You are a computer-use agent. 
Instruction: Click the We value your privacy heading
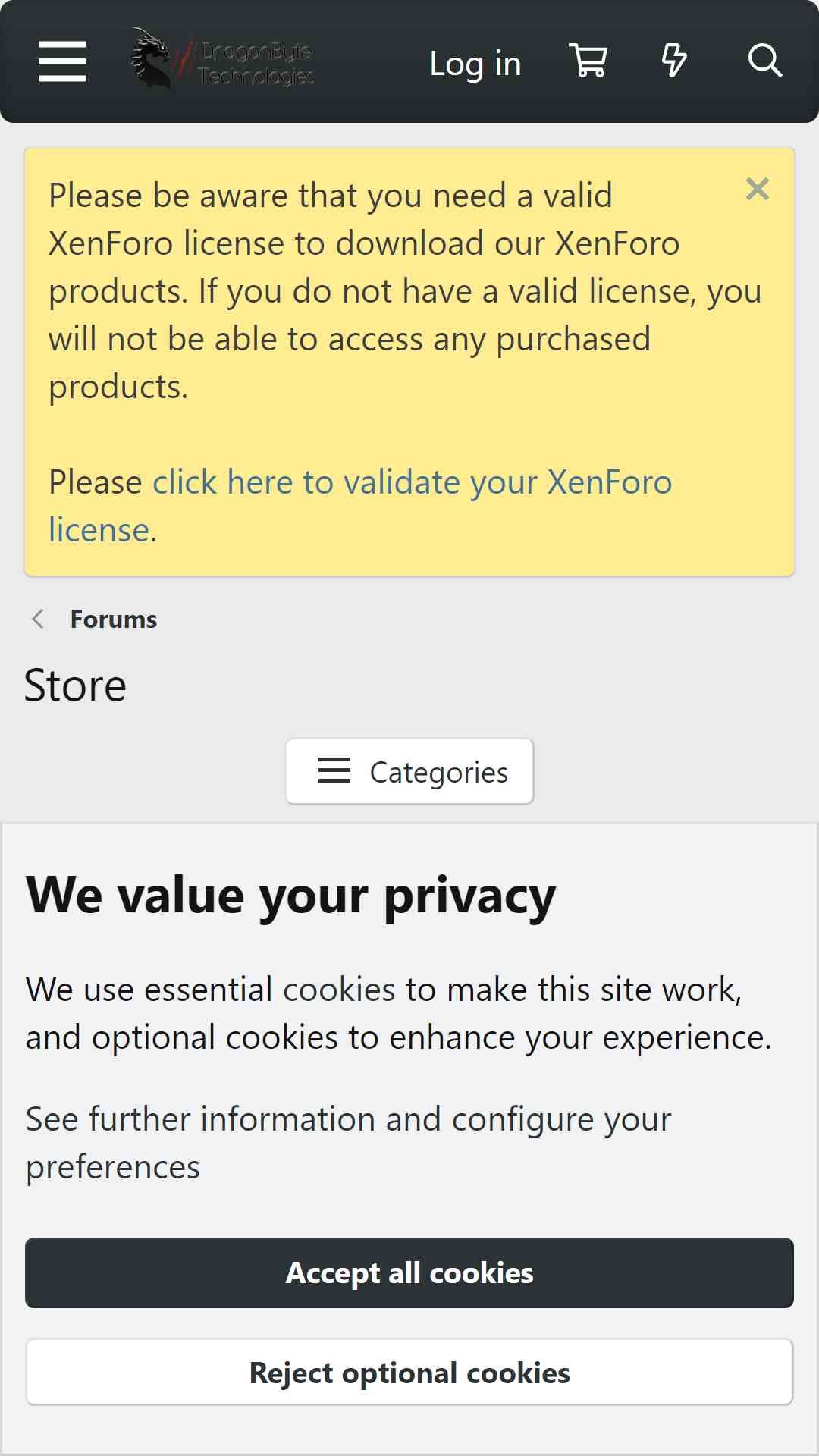pos(291,896)
